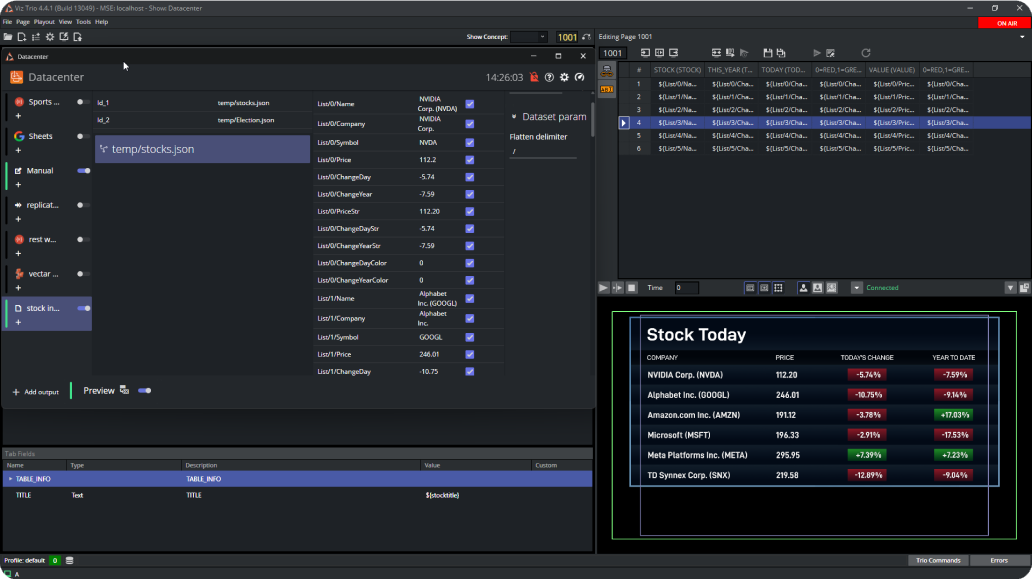
Task: Add entry under vectar source with plus
Action: (18, 288)
